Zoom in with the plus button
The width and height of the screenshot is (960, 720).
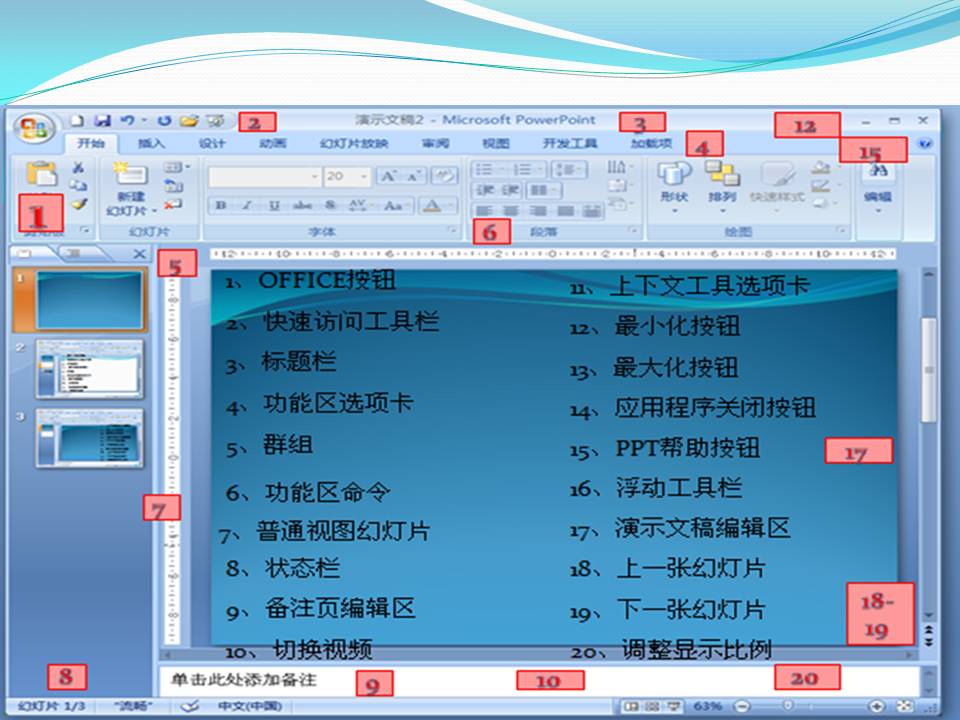pos(877,706)
